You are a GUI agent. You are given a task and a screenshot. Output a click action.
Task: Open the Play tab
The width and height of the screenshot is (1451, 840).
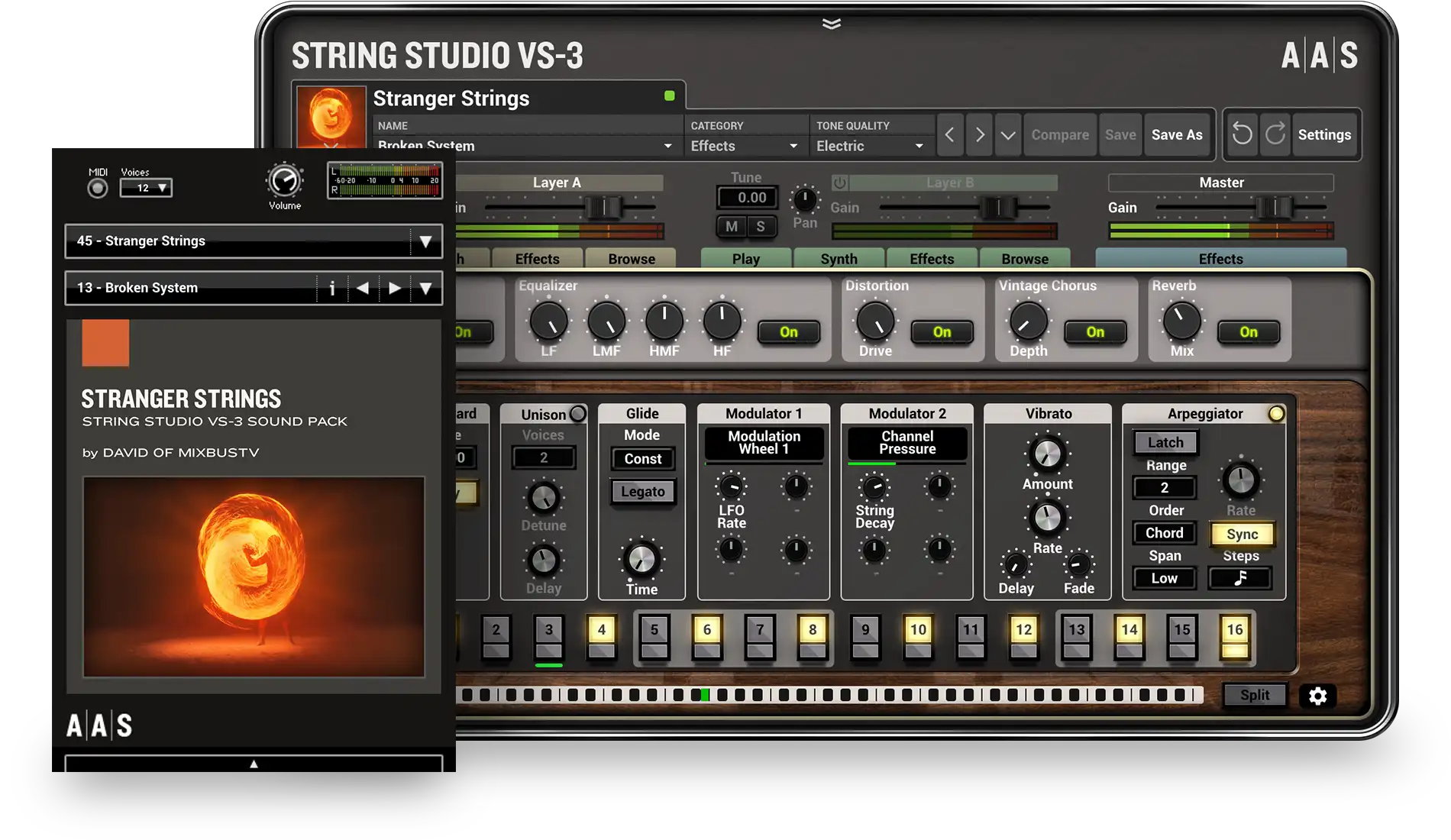point(745,259)
